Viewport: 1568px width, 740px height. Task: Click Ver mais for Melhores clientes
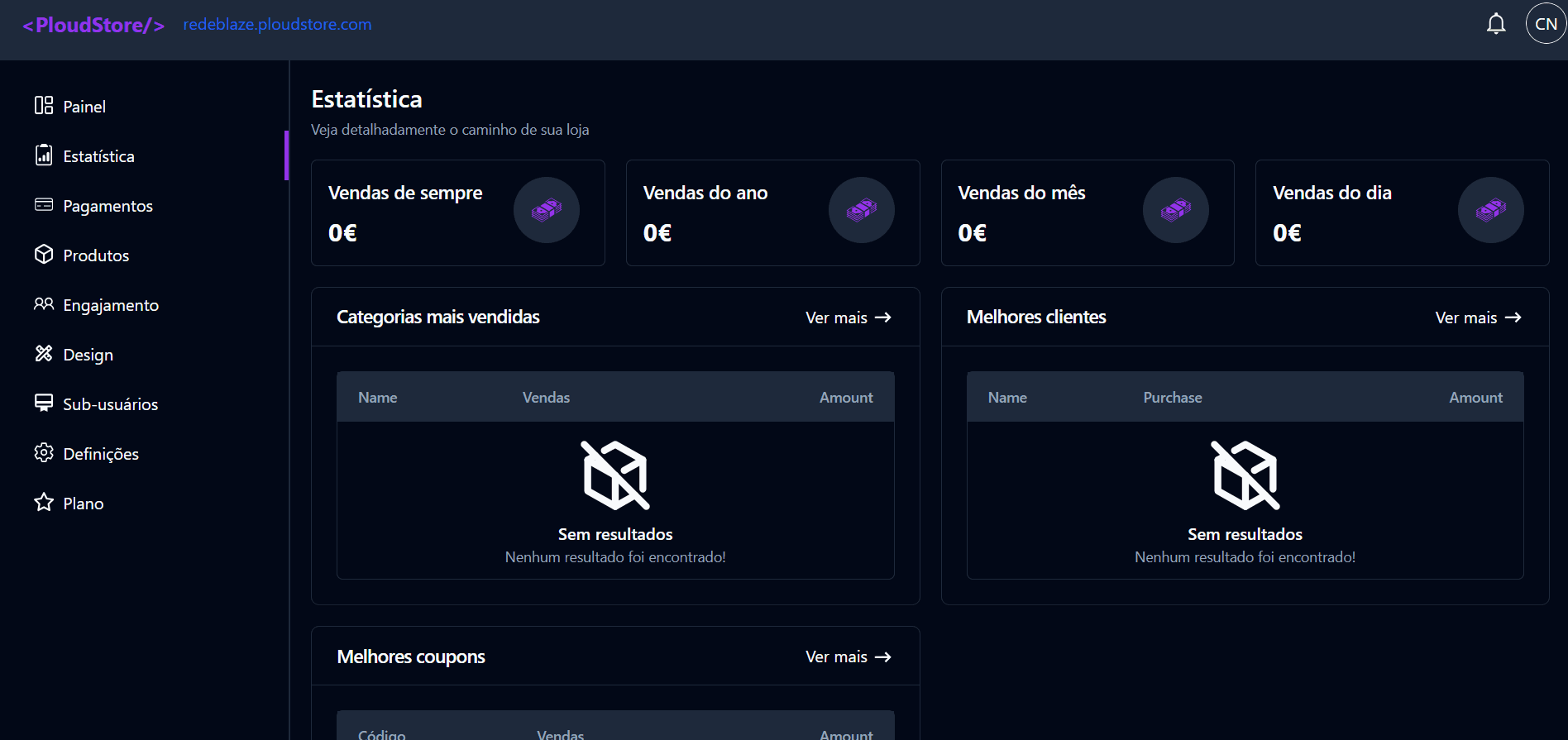click(x=1466, y=317)
